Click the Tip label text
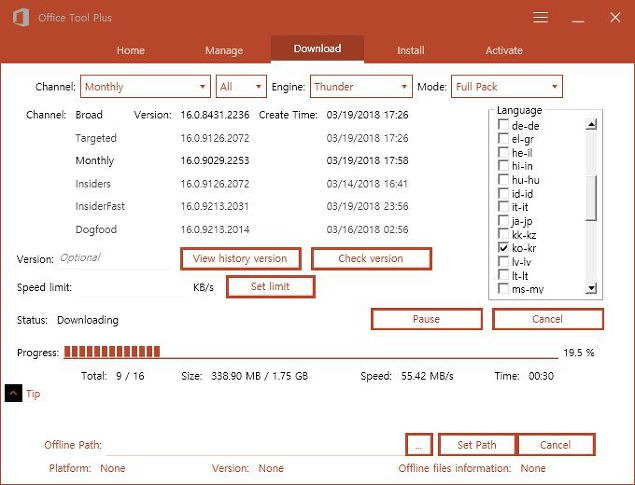This screenshot has width=635, height=485. tap(33, 394)
